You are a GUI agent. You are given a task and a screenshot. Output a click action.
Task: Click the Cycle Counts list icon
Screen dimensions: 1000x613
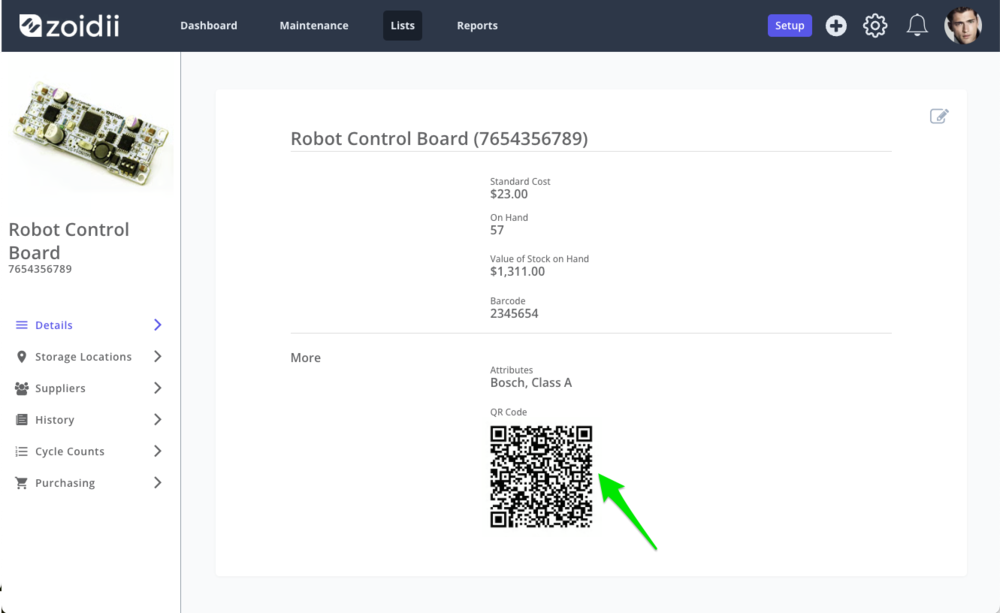click(x=22, y=452)
